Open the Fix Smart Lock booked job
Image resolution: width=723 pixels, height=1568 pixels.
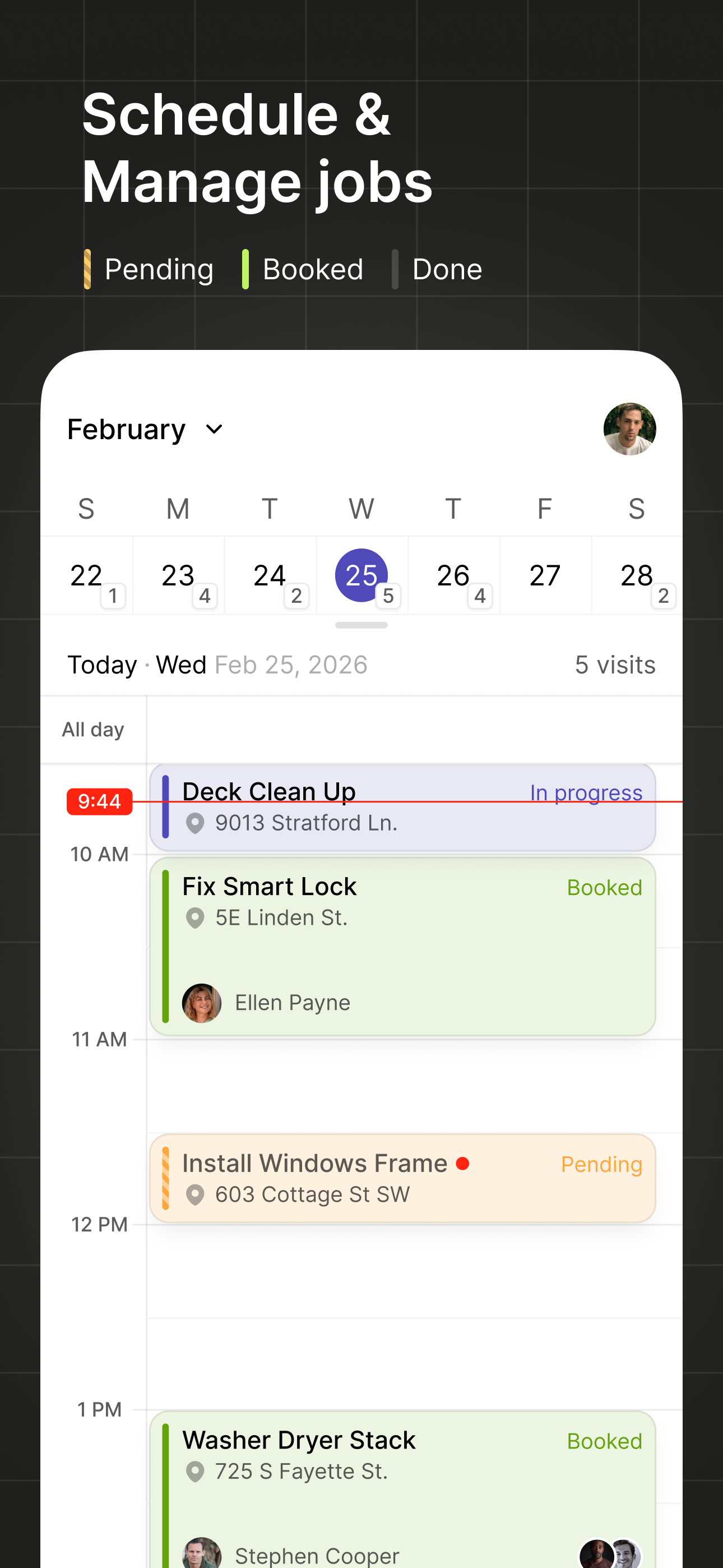click(402, 947)
